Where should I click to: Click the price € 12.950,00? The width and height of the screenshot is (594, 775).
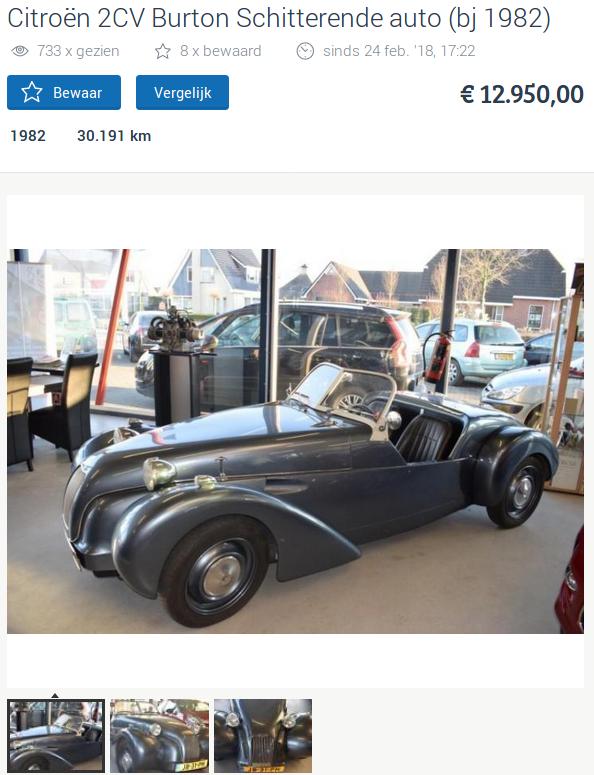pyautogui.click(x=522, y=94)
